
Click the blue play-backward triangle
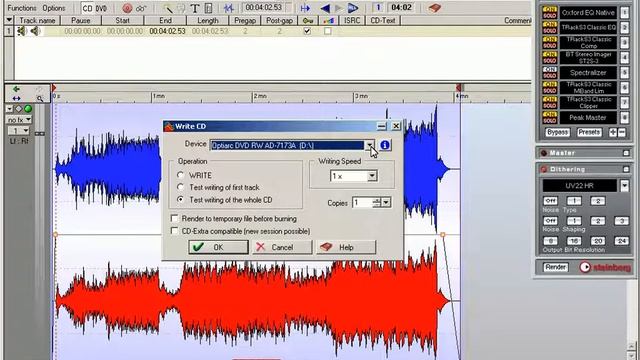point(325,8)
